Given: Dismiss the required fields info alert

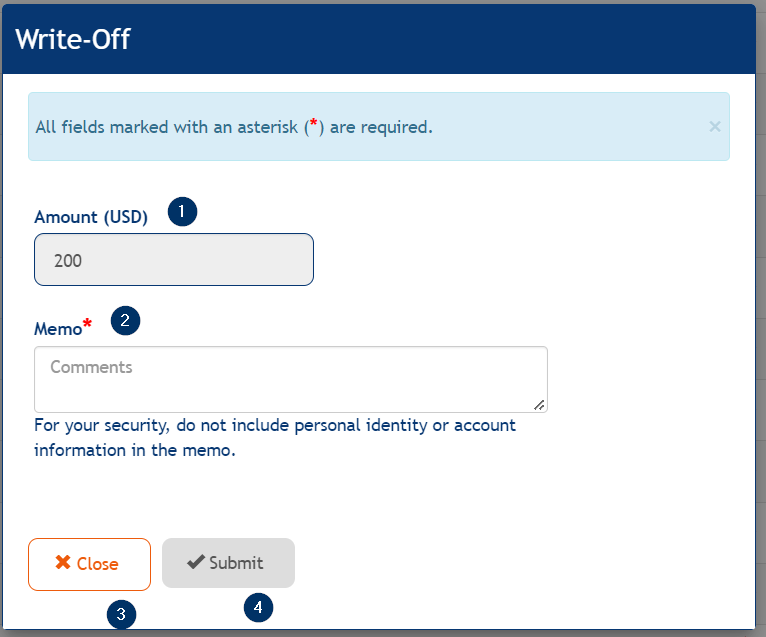Looking at the screenshot, I should point(714,127).
